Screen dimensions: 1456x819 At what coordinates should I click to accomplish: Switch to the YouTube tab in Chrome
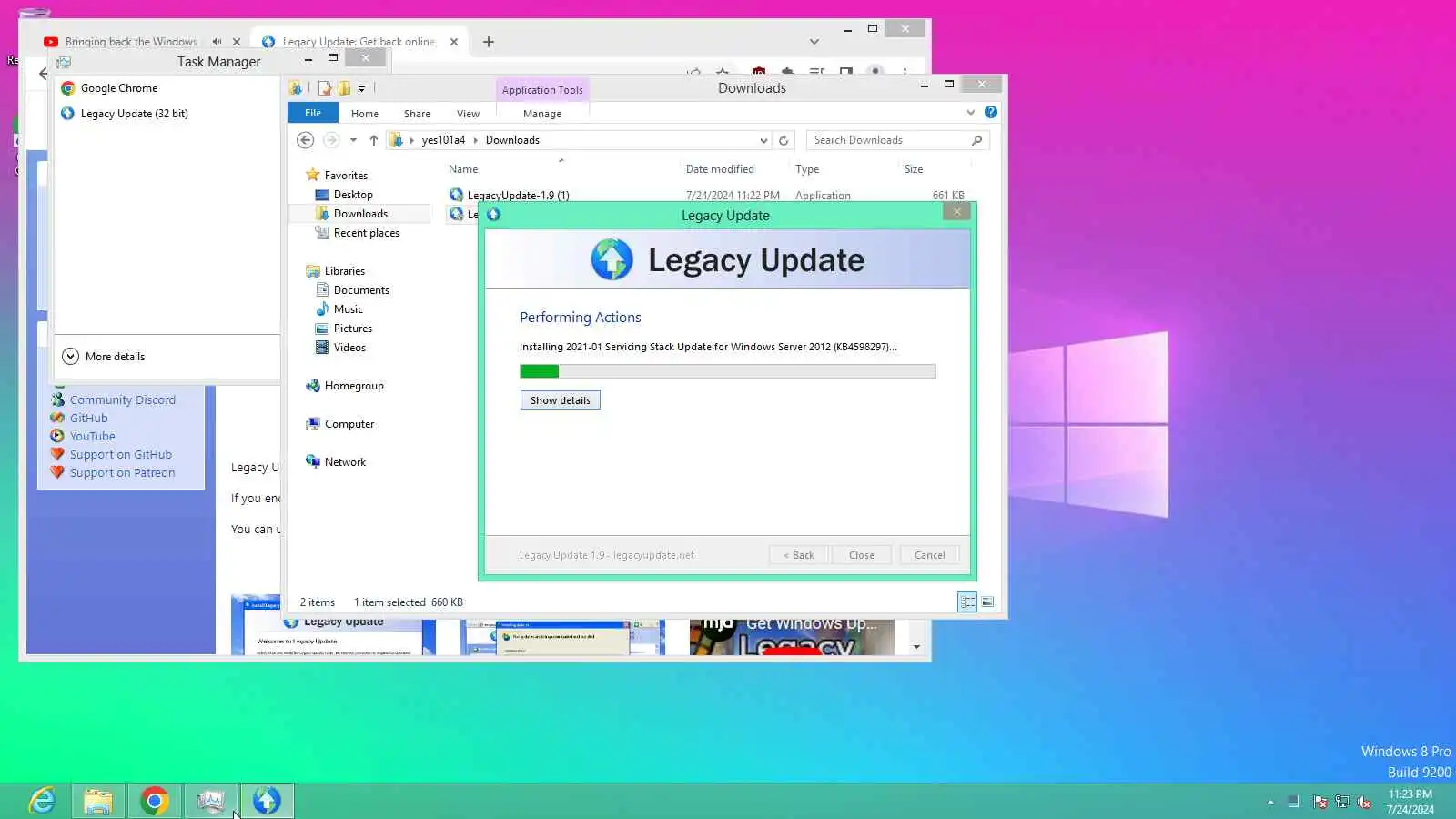(130, 42)
